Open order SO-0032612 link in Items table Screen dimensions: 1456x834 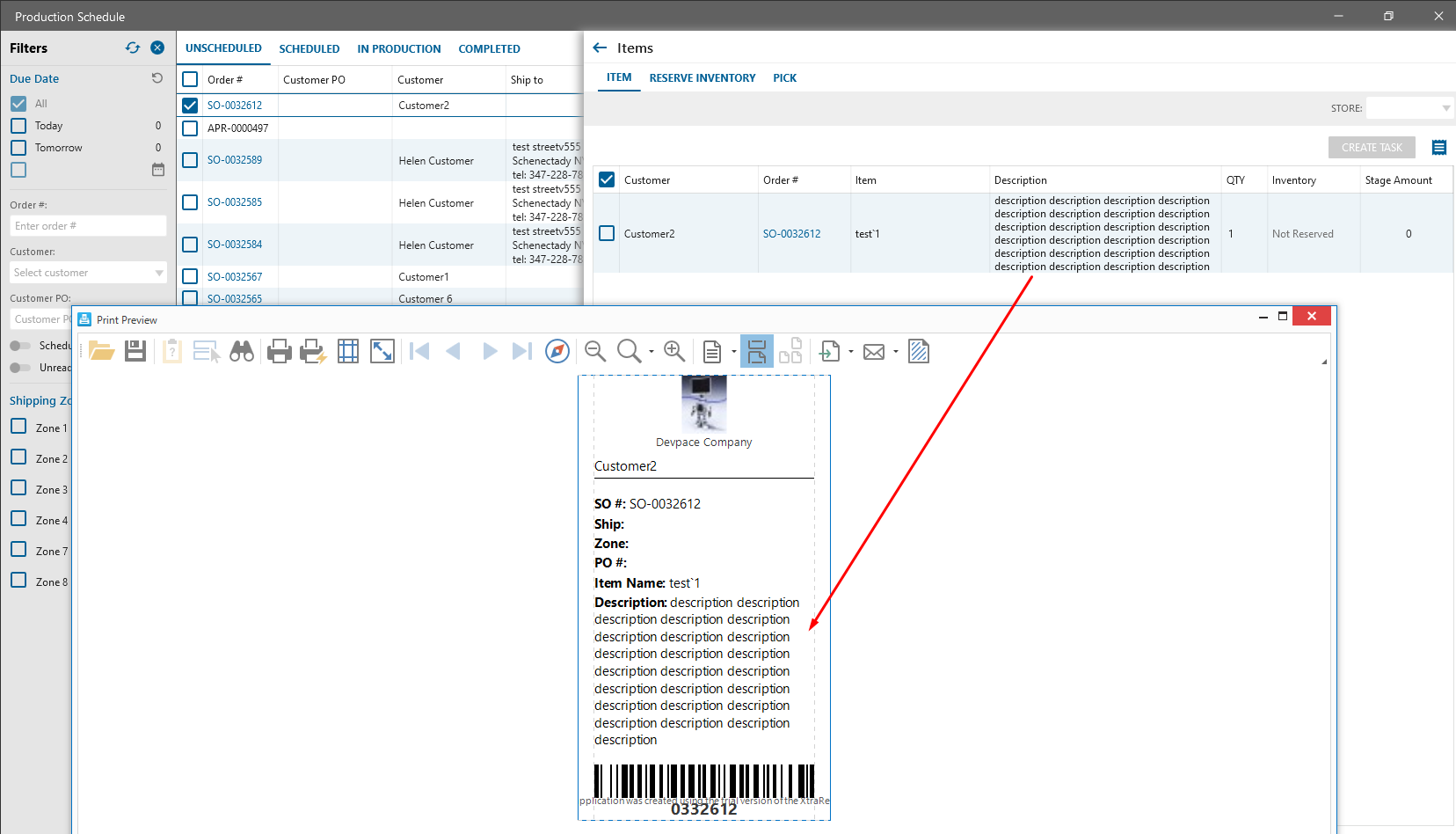(x=792, y=234)
